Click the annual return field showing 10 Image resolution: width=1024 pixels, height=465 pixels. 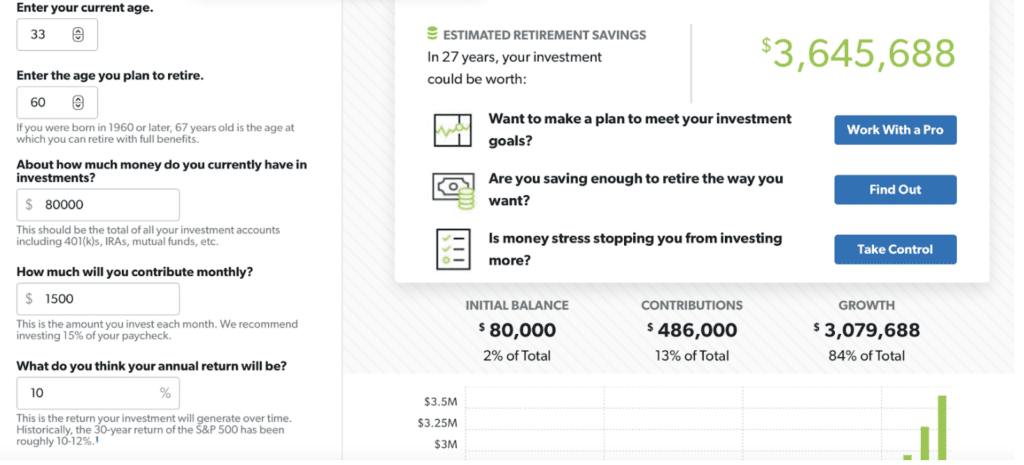click(98, 393)
